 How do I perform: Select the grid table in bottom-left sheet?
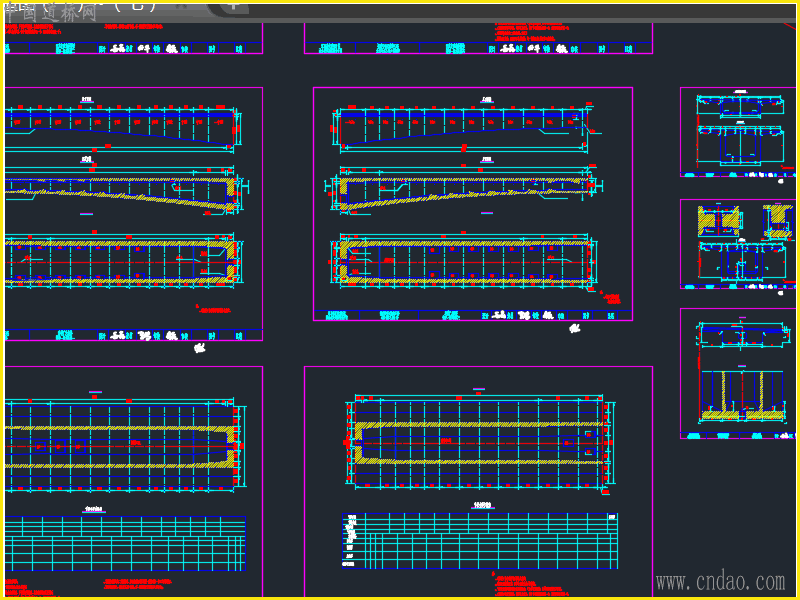(126, 543)
